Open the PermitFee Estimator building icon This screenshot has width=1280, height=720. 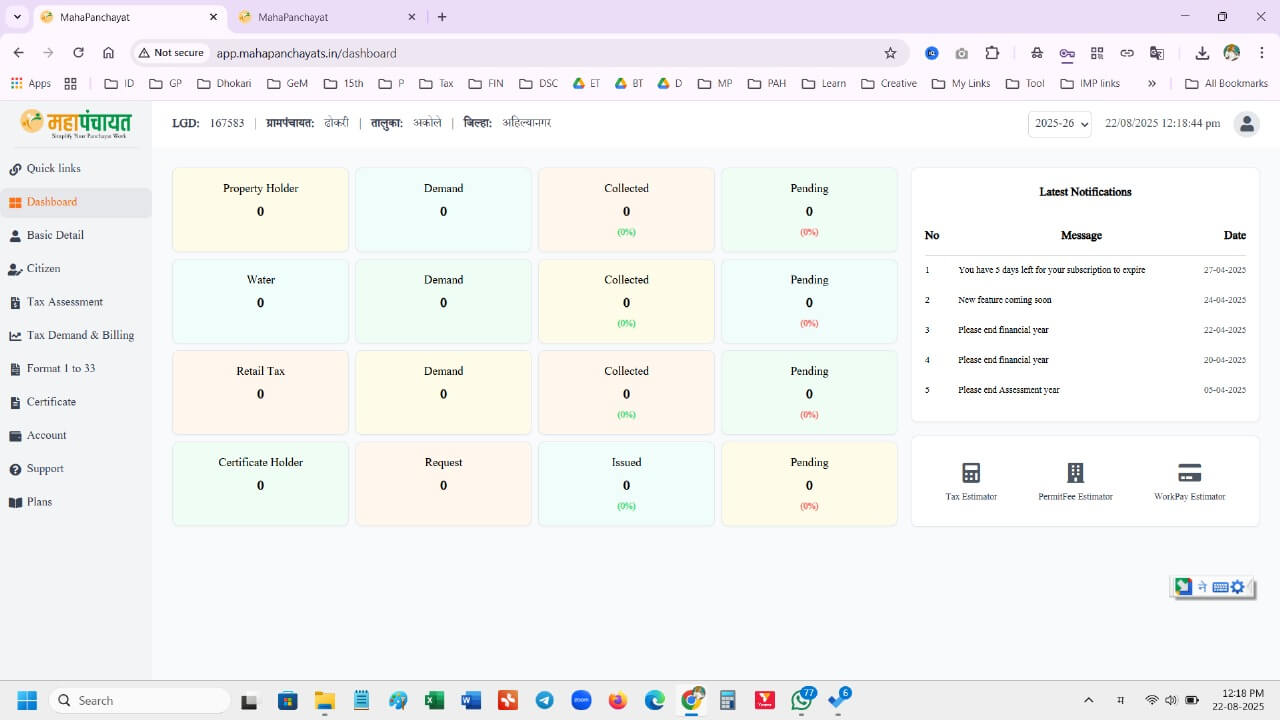point(1075,473)
